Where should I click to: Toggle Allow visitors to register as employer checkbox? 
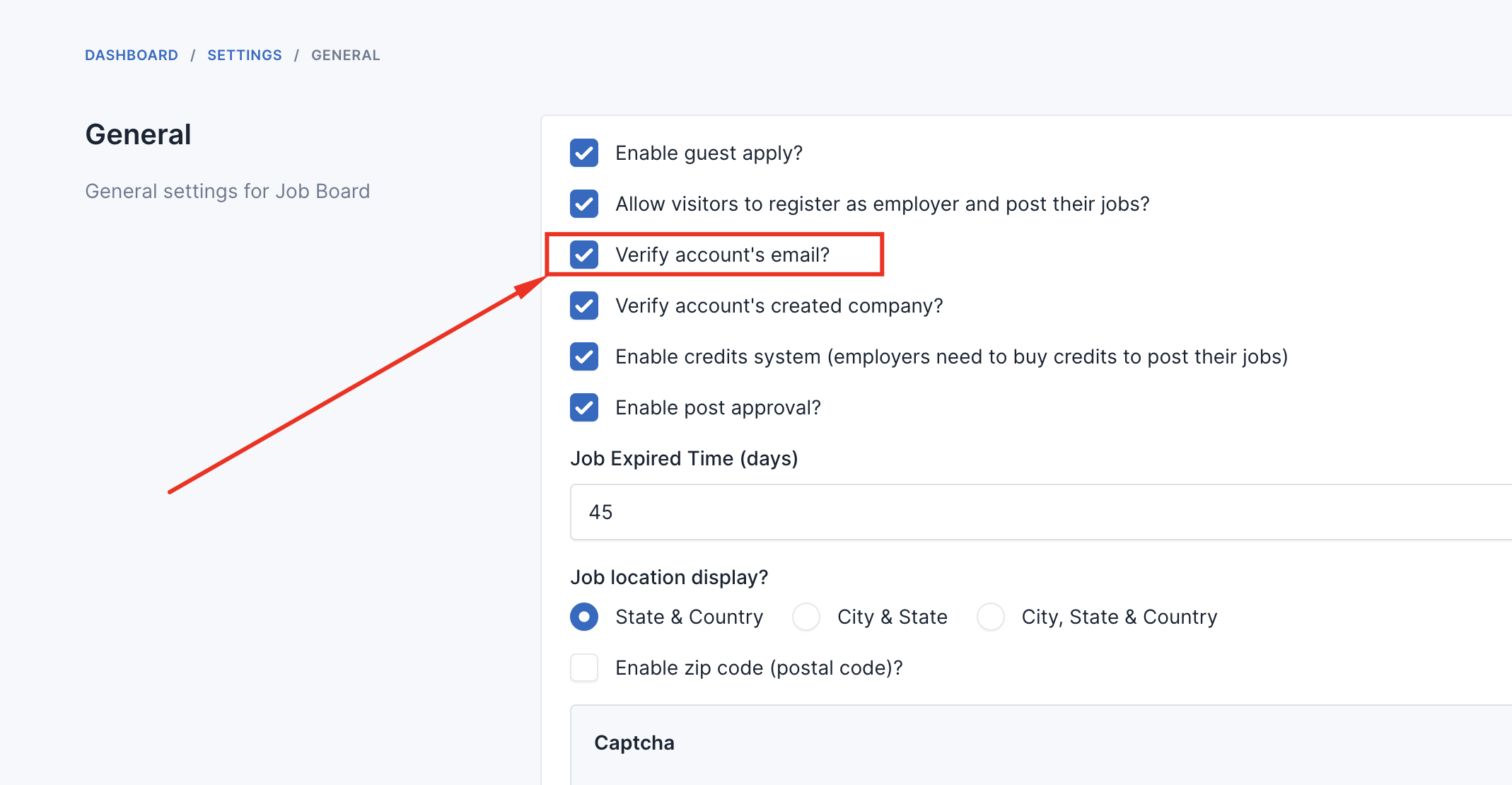click(584, 204)
